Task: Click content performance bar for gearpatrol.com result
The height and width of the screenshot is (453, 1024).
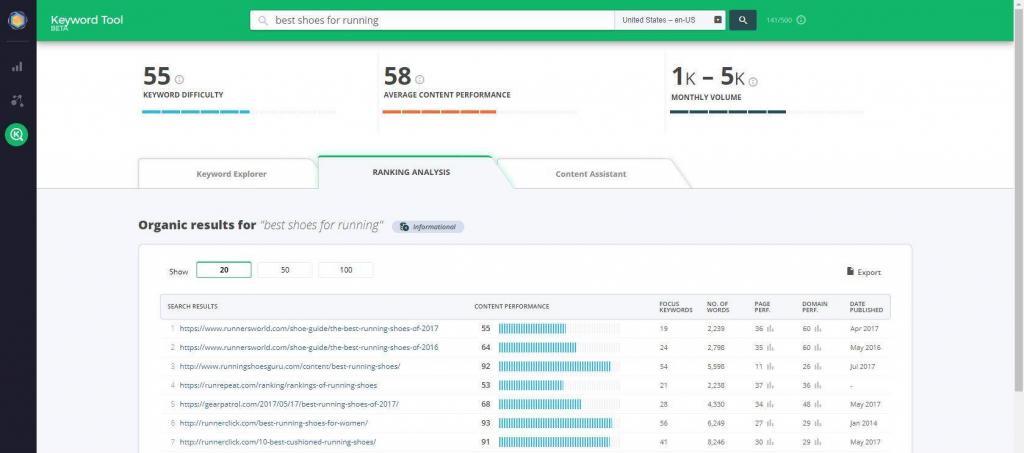Action: [540, 404]
